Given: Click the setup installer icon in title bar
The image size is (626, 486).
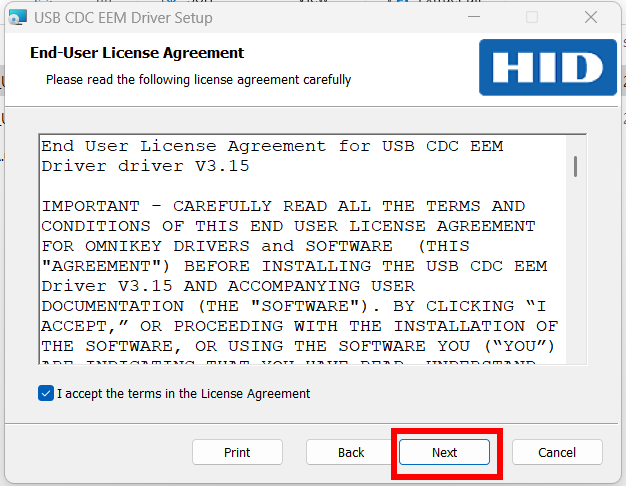Looking at the screenshot, I should (x=18, y=18).
